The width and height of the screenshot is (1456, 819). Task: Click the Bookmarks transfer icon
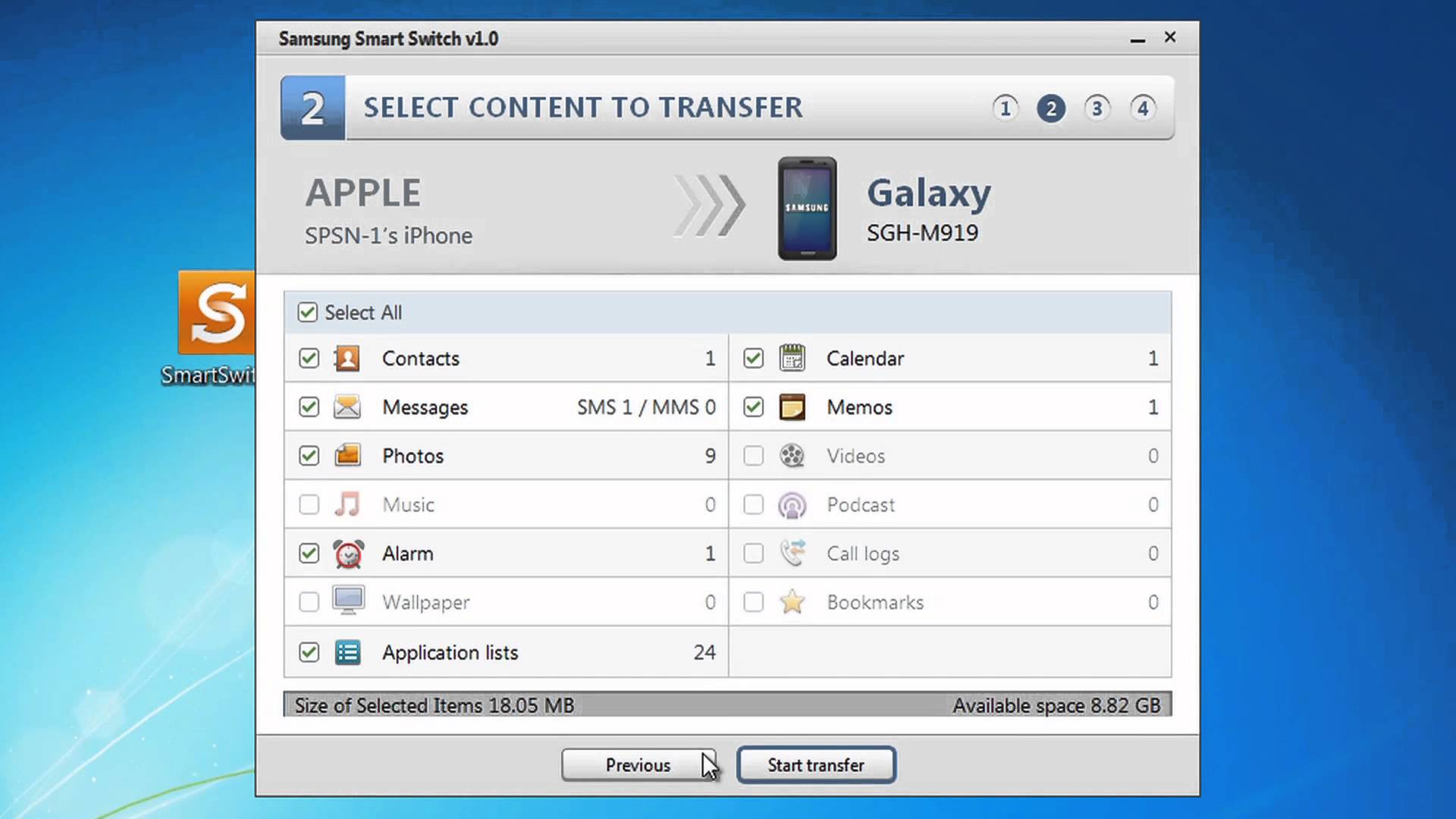point(791,602)
